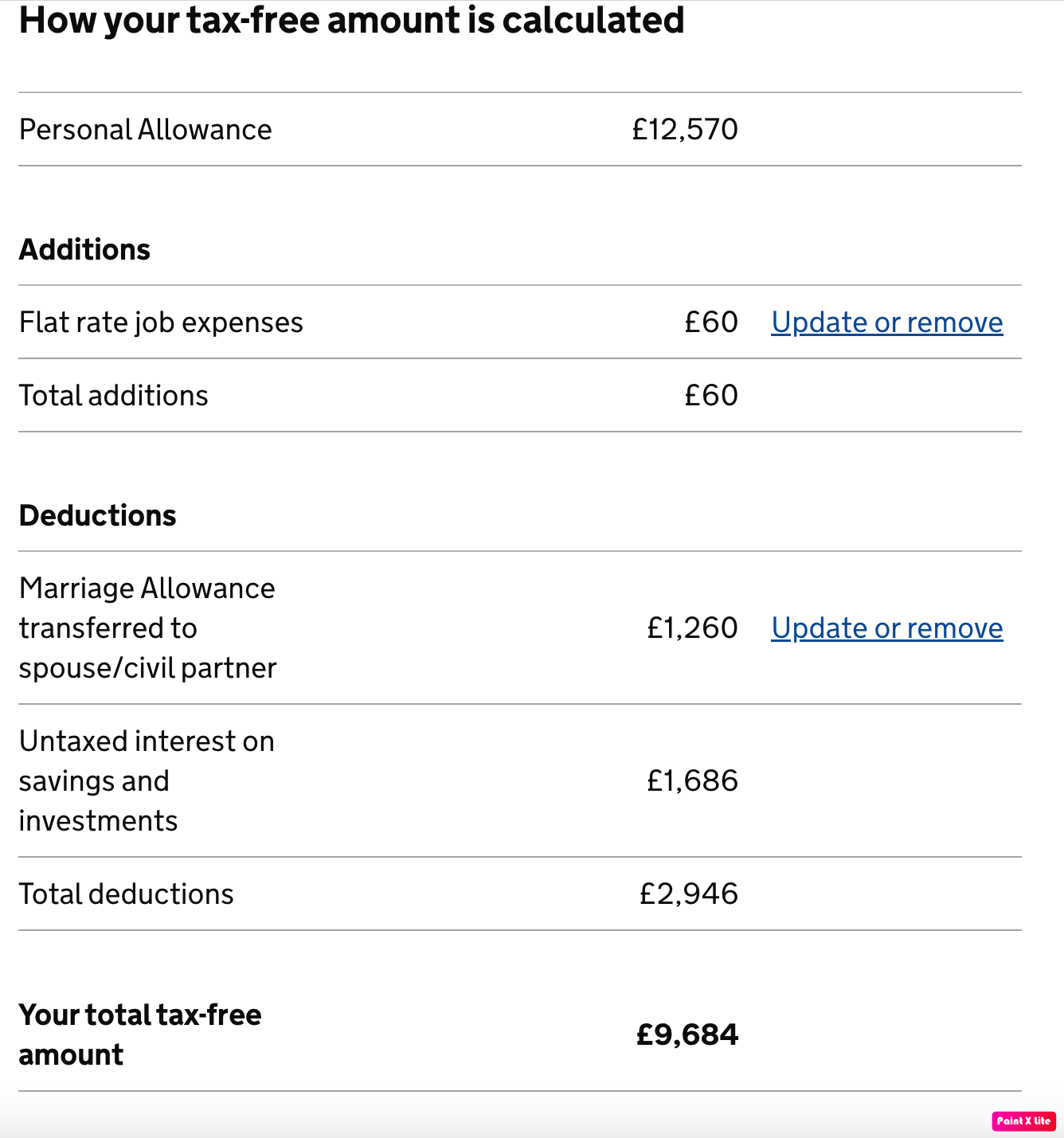This screenshot has height=1138, width=1064.
Task: Click the Deductions section heading
Action: [97, 516]
